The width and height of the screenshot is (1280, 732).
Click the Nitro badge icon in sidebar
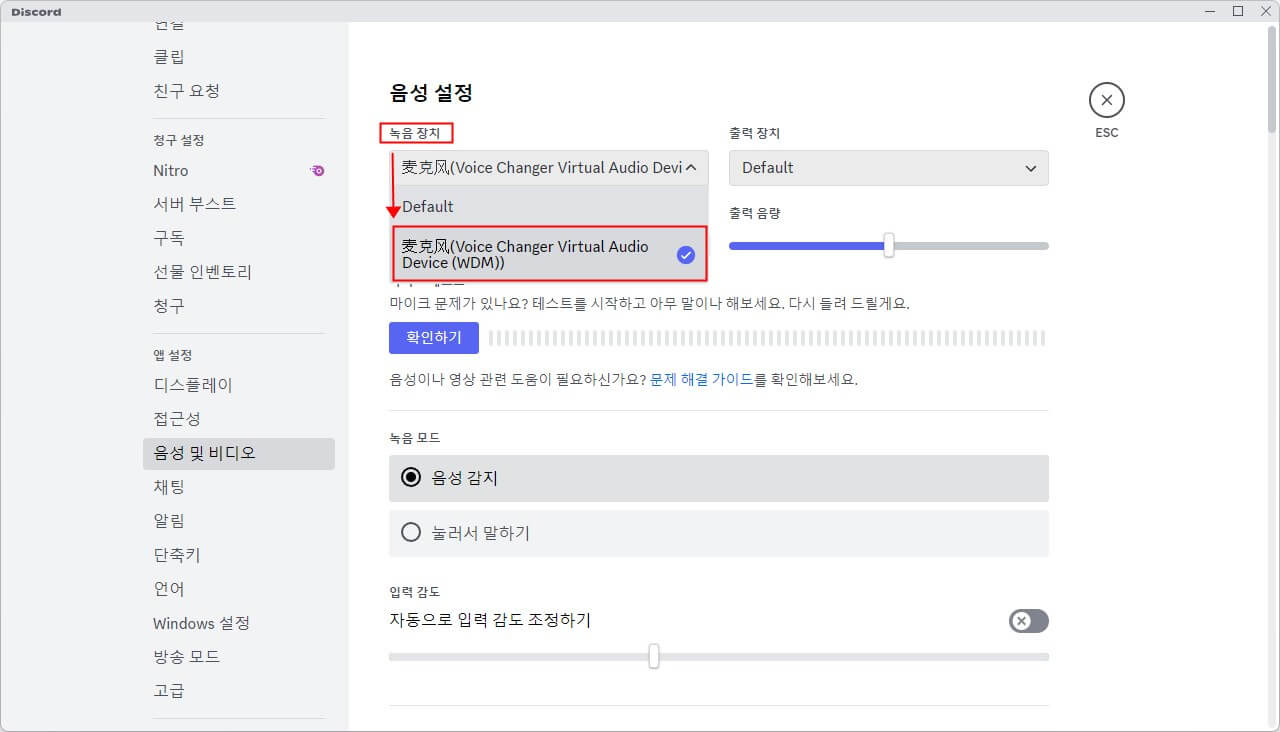(x=317, y=171)
